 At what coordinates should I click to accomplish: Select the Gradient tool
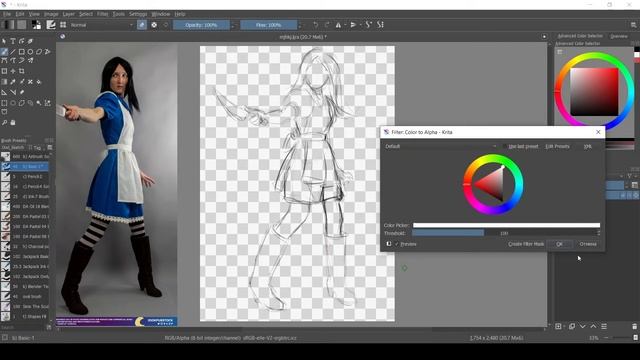pyautogui.click(x=4, y=82)
